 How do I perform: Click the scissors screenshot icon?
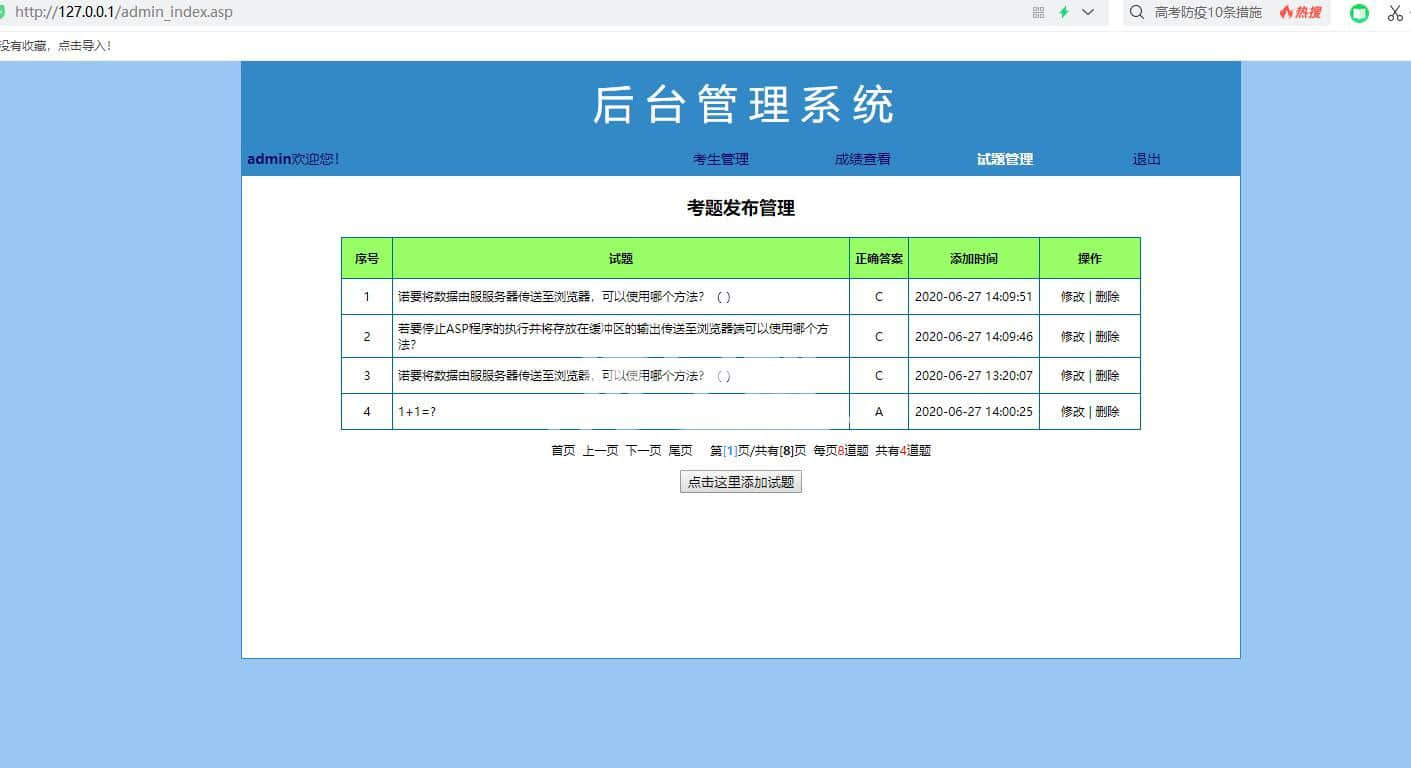click(x=1395, y=13)
